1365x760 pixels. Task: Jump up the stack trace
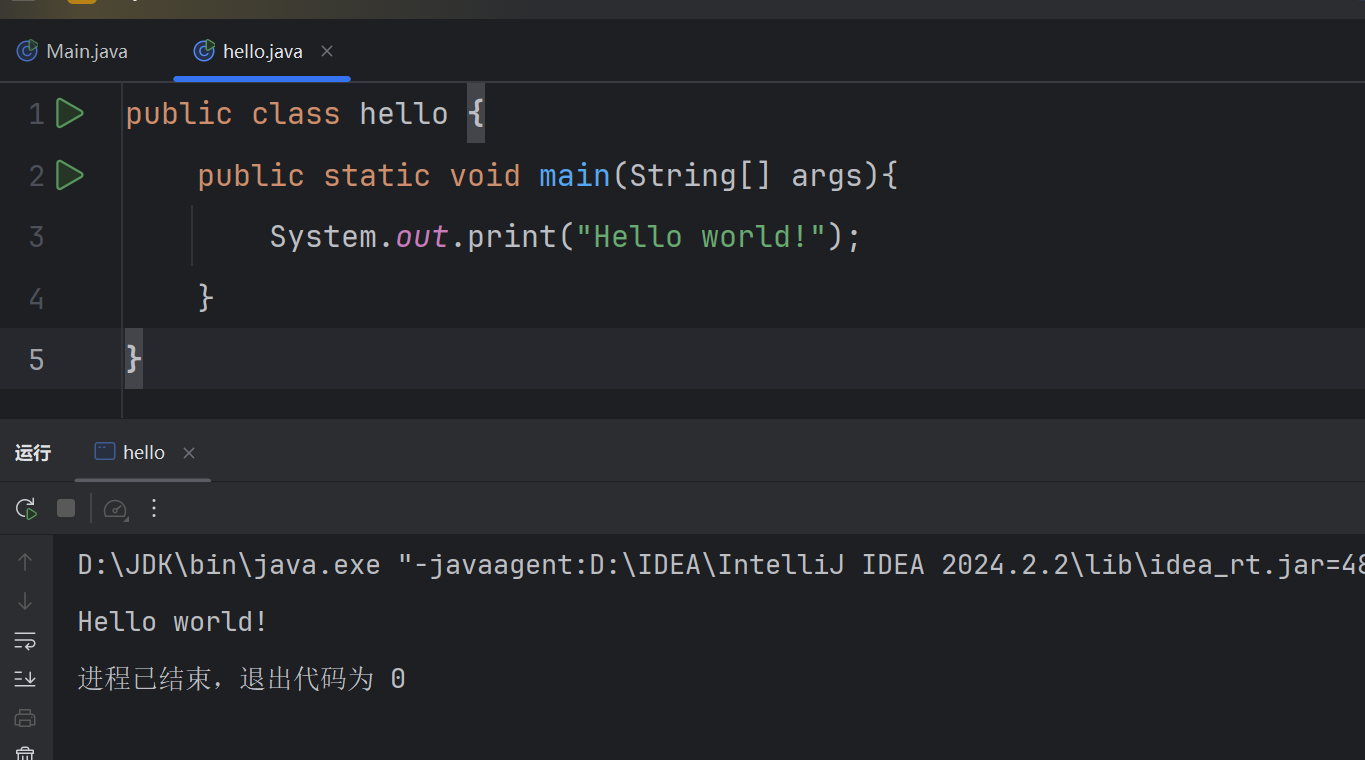(x=25, y=562)
